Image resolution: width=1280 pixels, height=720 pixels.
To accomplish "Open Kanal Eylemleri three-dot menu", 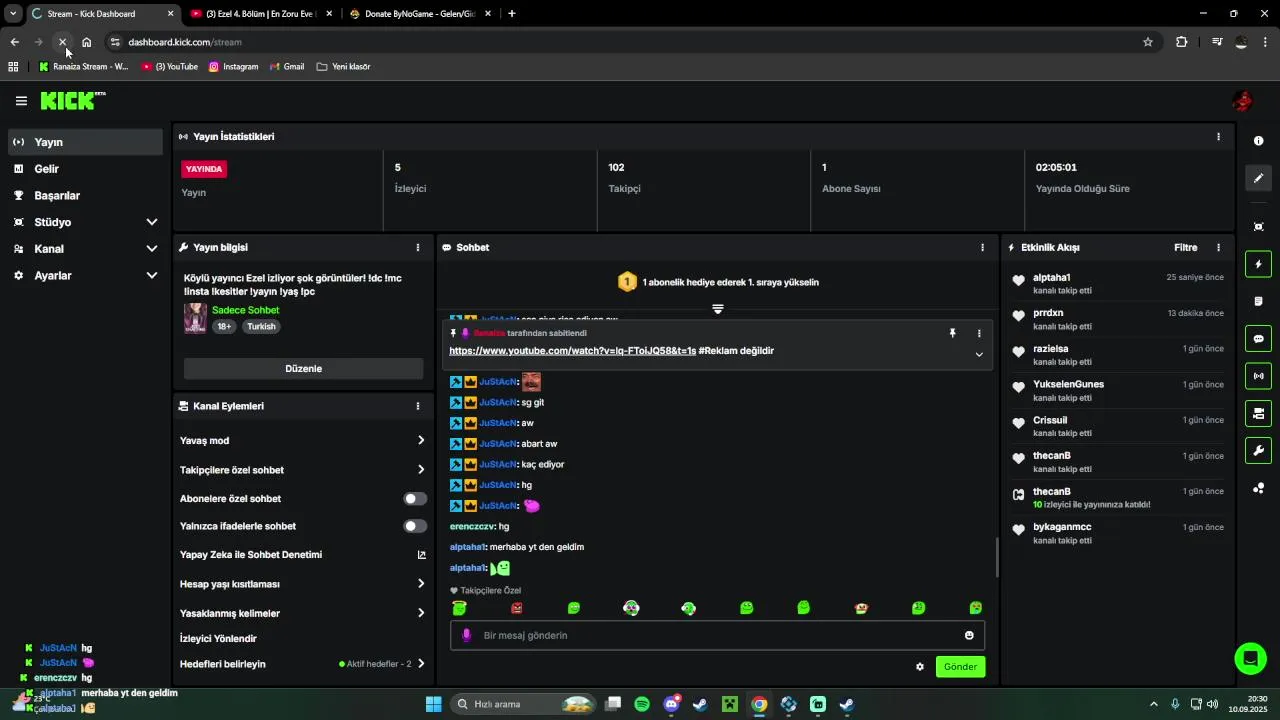I will click(x=418, y=406).
